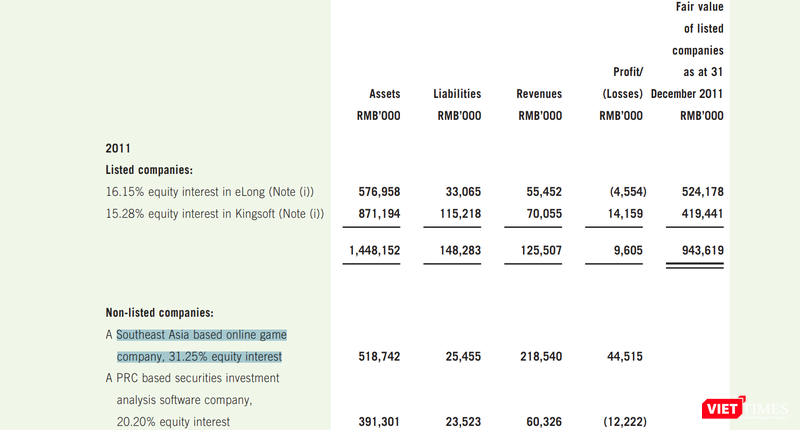Select the "Liabilities" column header
The image size is (800, 430).
tap(457, 94)
